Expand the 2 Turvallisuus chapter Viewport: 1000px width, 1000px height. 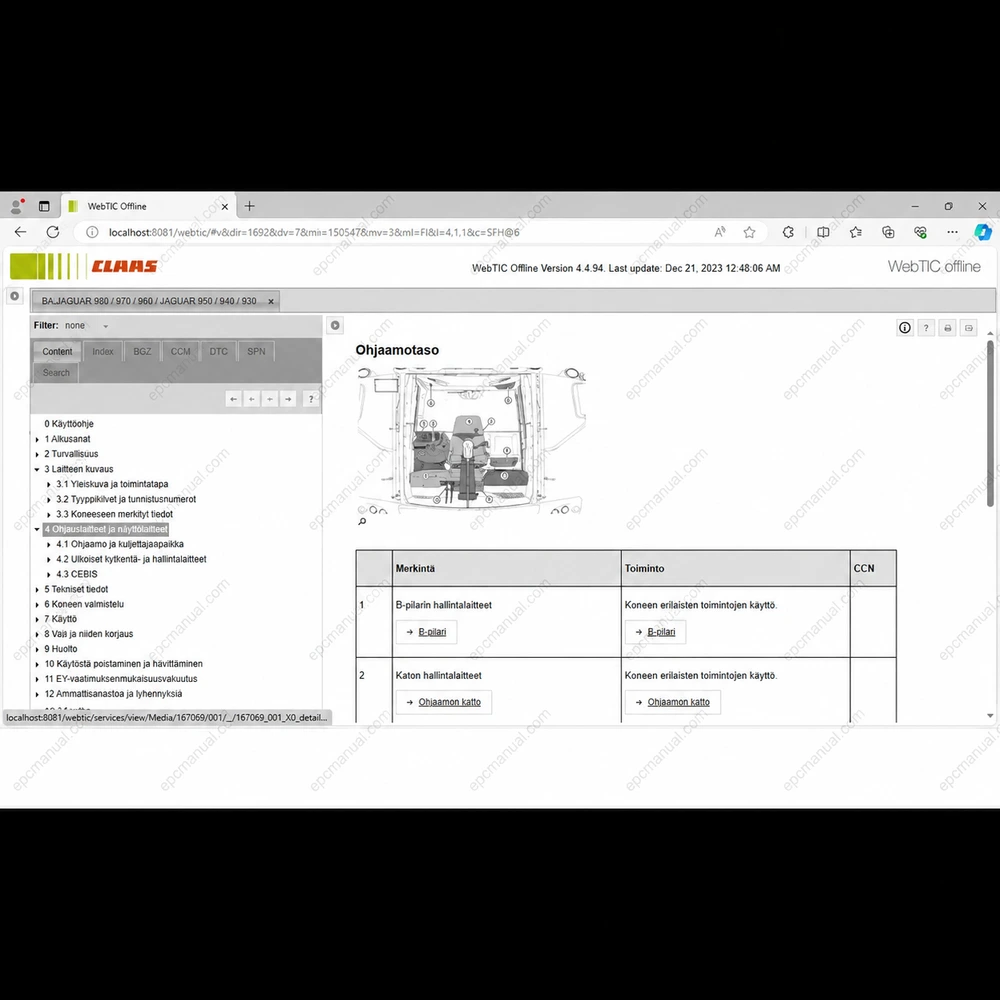click(37, 455)
